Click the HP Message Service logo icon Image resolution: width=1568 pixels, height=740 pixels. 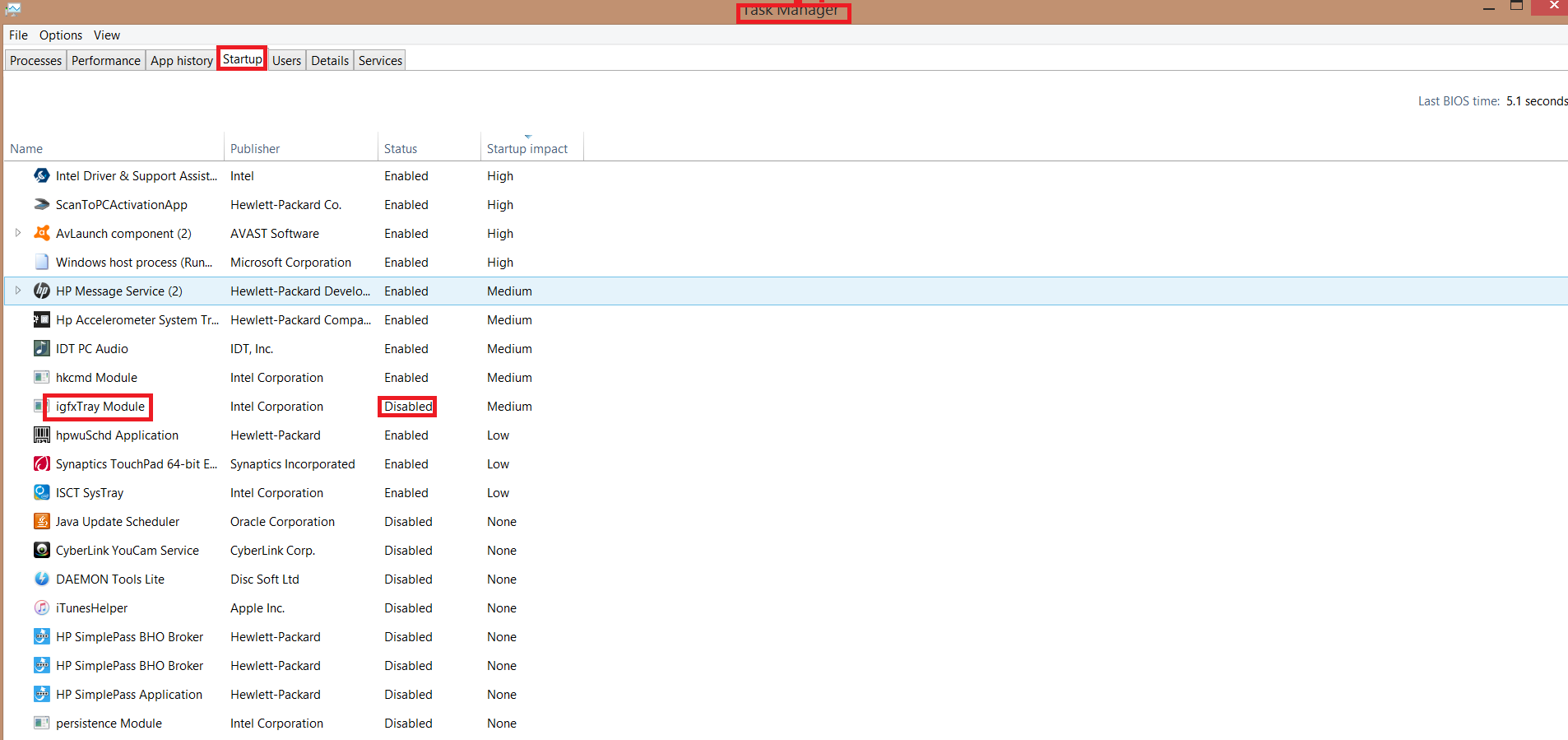42,291
